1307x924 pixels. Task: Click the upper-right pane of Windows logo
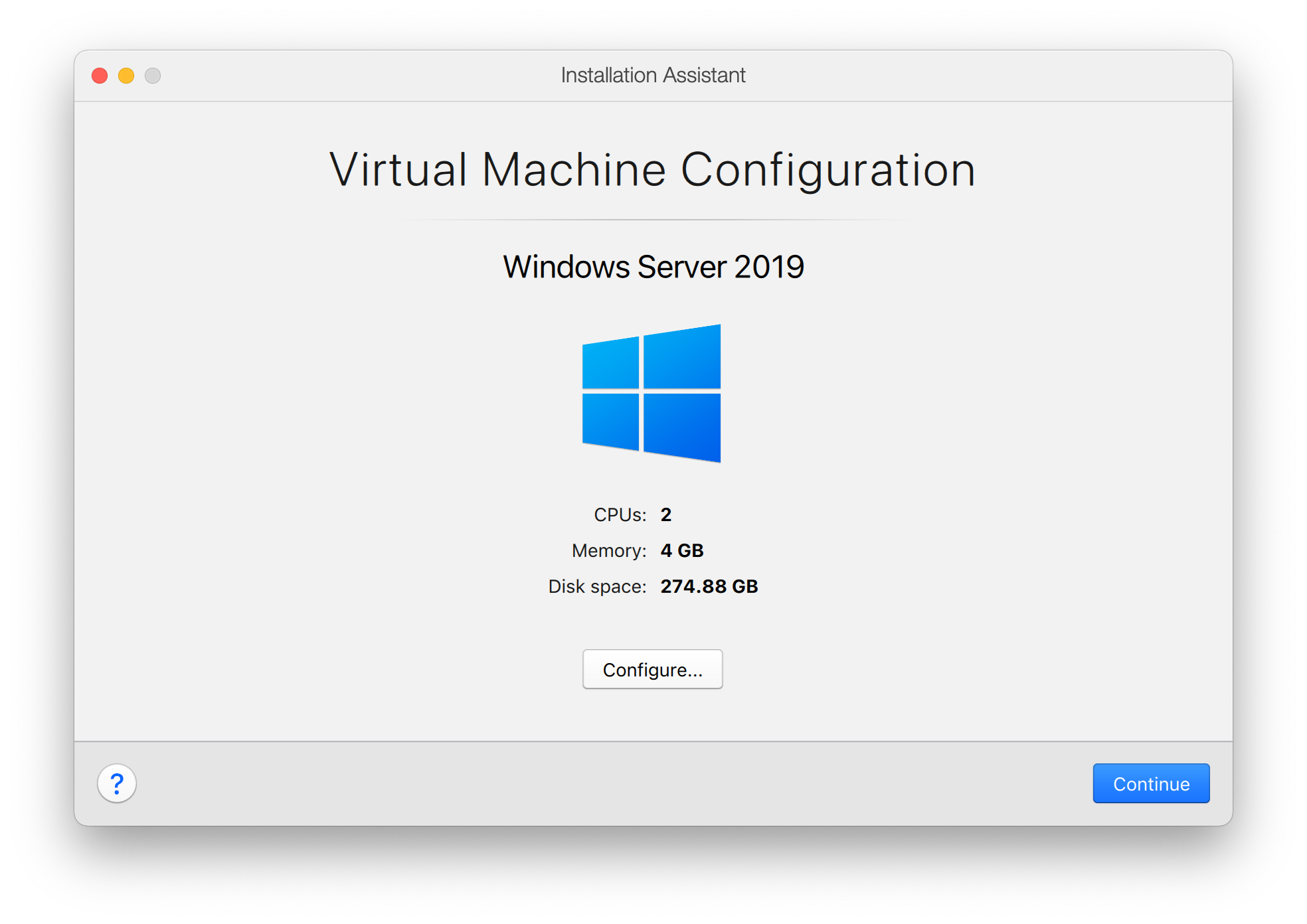(x=682, y=357)
